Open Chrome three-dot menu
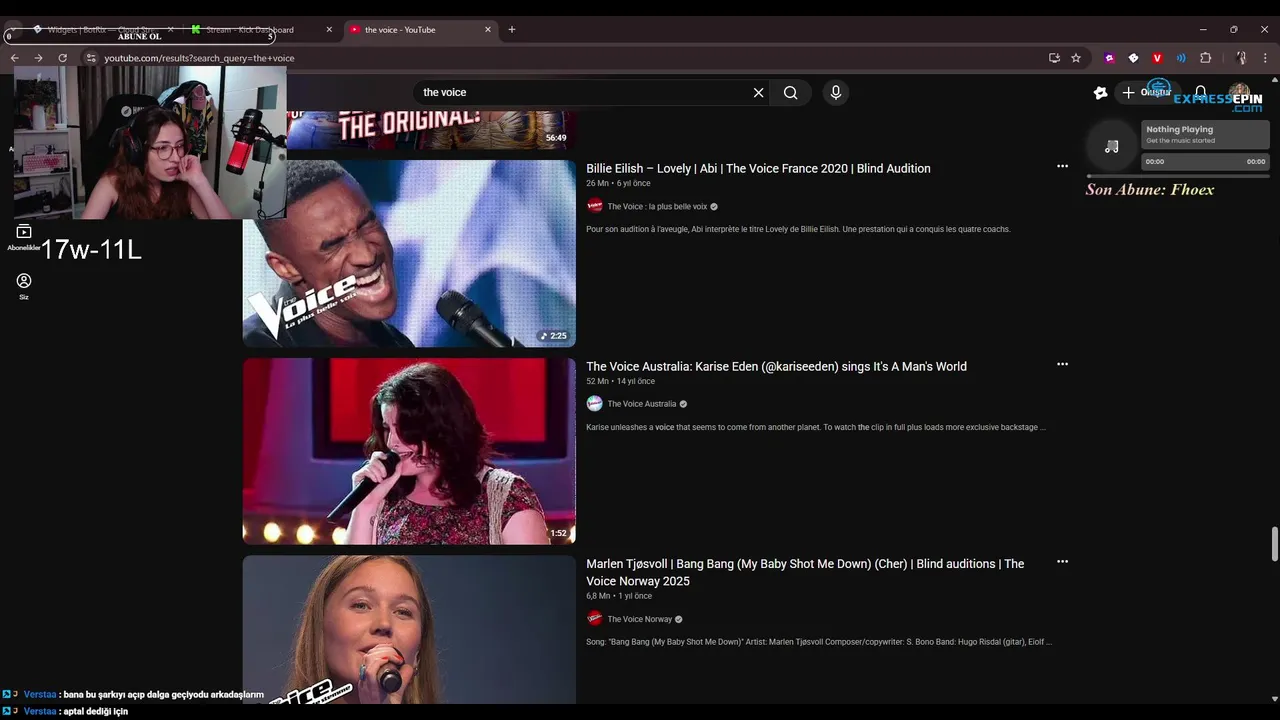 click(1265, 58)
